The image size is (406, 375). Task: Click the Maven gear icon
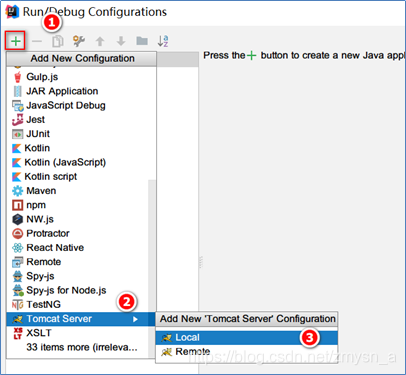click(17, 191)
